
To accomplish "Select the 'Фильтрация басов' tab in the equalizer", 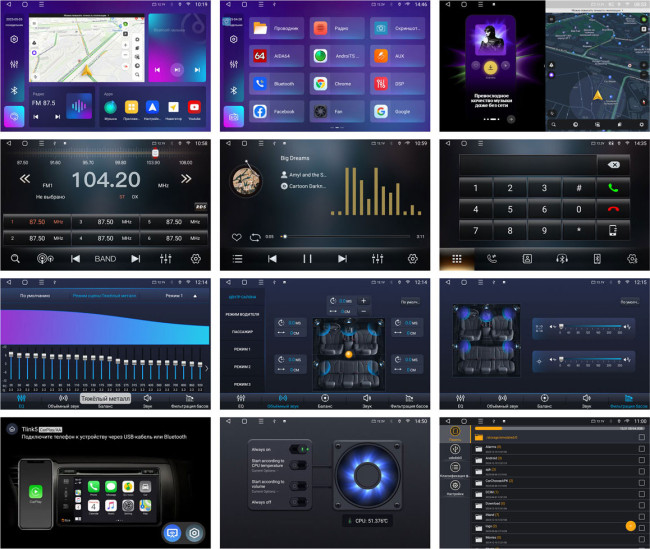I will 191,403.
